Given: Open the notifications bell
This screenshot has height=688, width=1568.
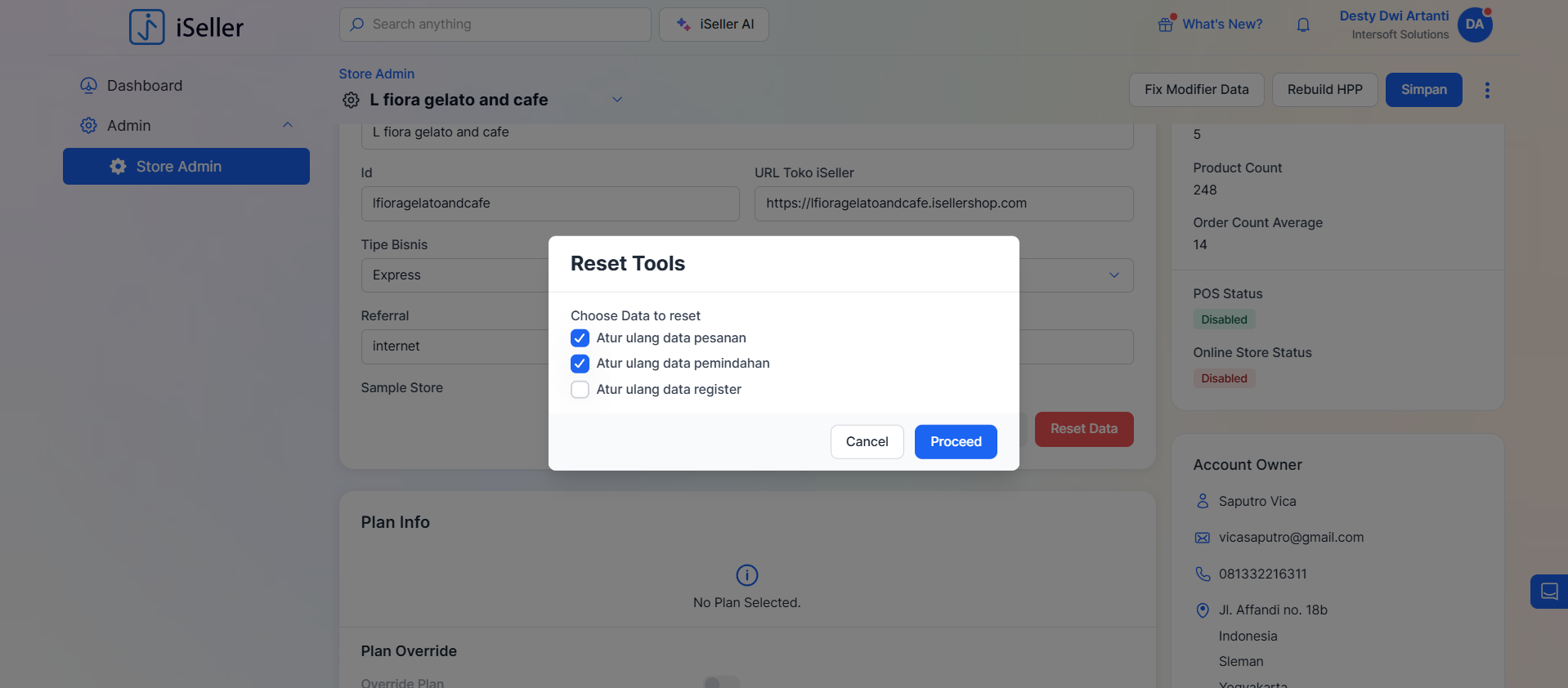Looking at the screenshot, I should [1303, 25].
